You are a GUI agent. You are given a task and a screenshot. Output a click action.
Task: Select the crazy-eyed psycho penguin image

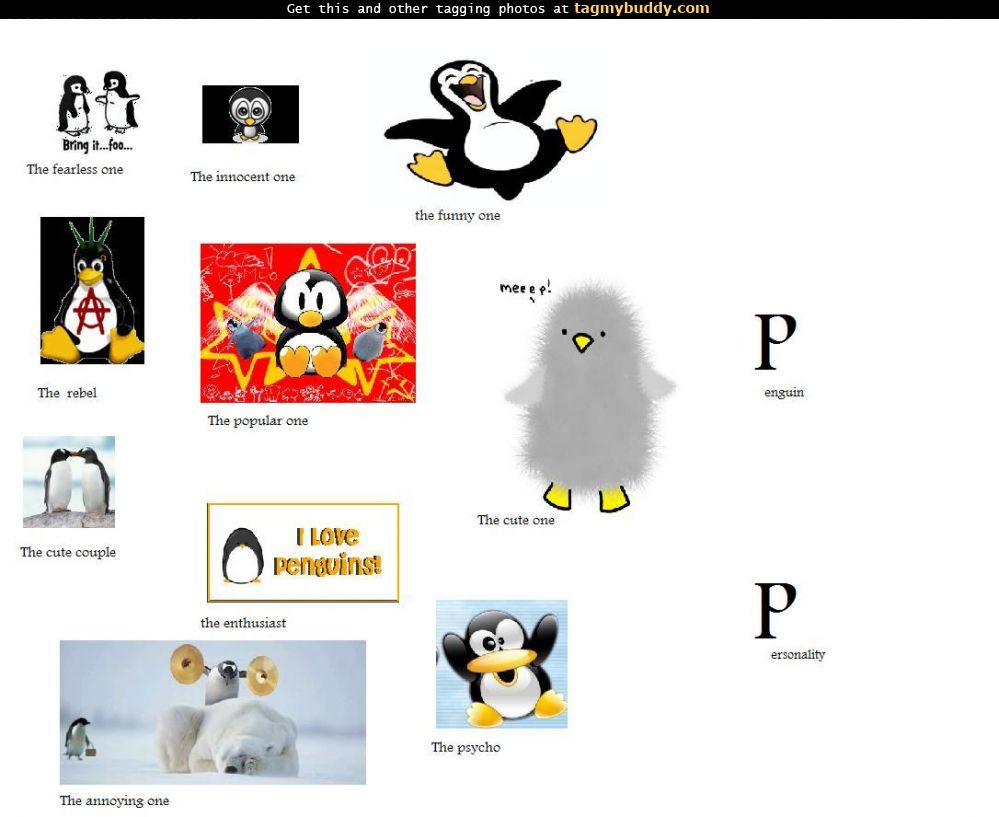pos(501,664)
